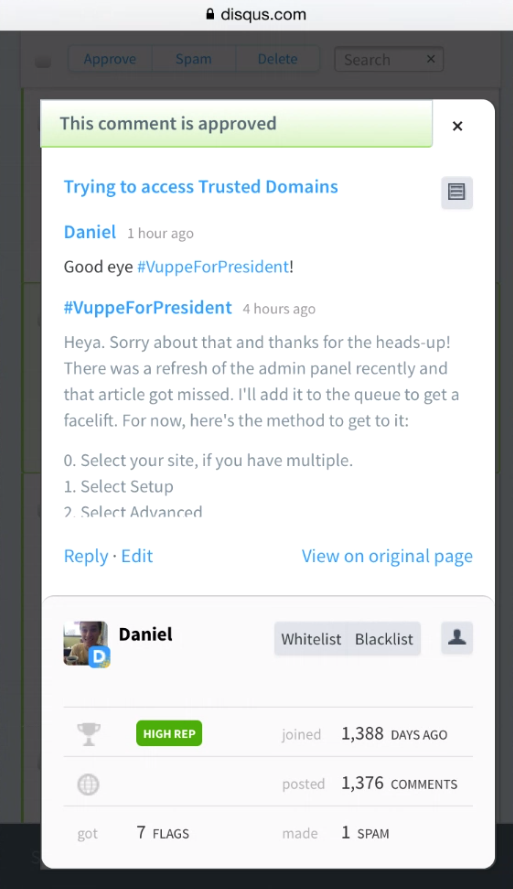Click the Approve toolbar button
The height and width of the screenshot is (889, 513).
(110, 59)
